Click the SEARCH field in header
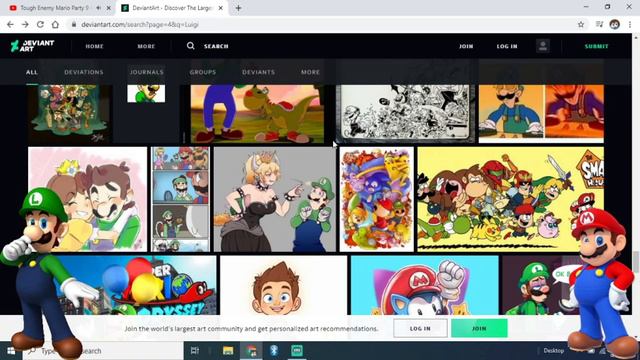This screenshot has height=360, width=640. coord(216,46)
